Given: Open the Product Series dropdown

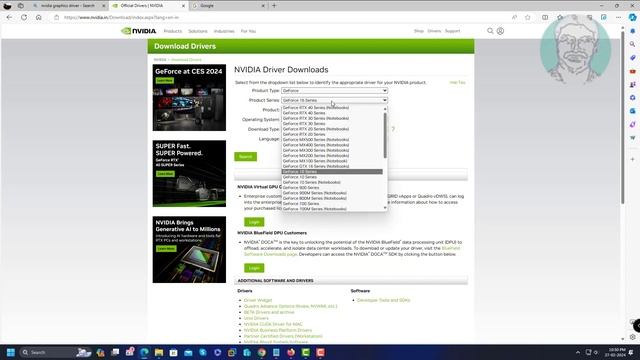Looking at the screenshot, I should click(x=334, y=100).
